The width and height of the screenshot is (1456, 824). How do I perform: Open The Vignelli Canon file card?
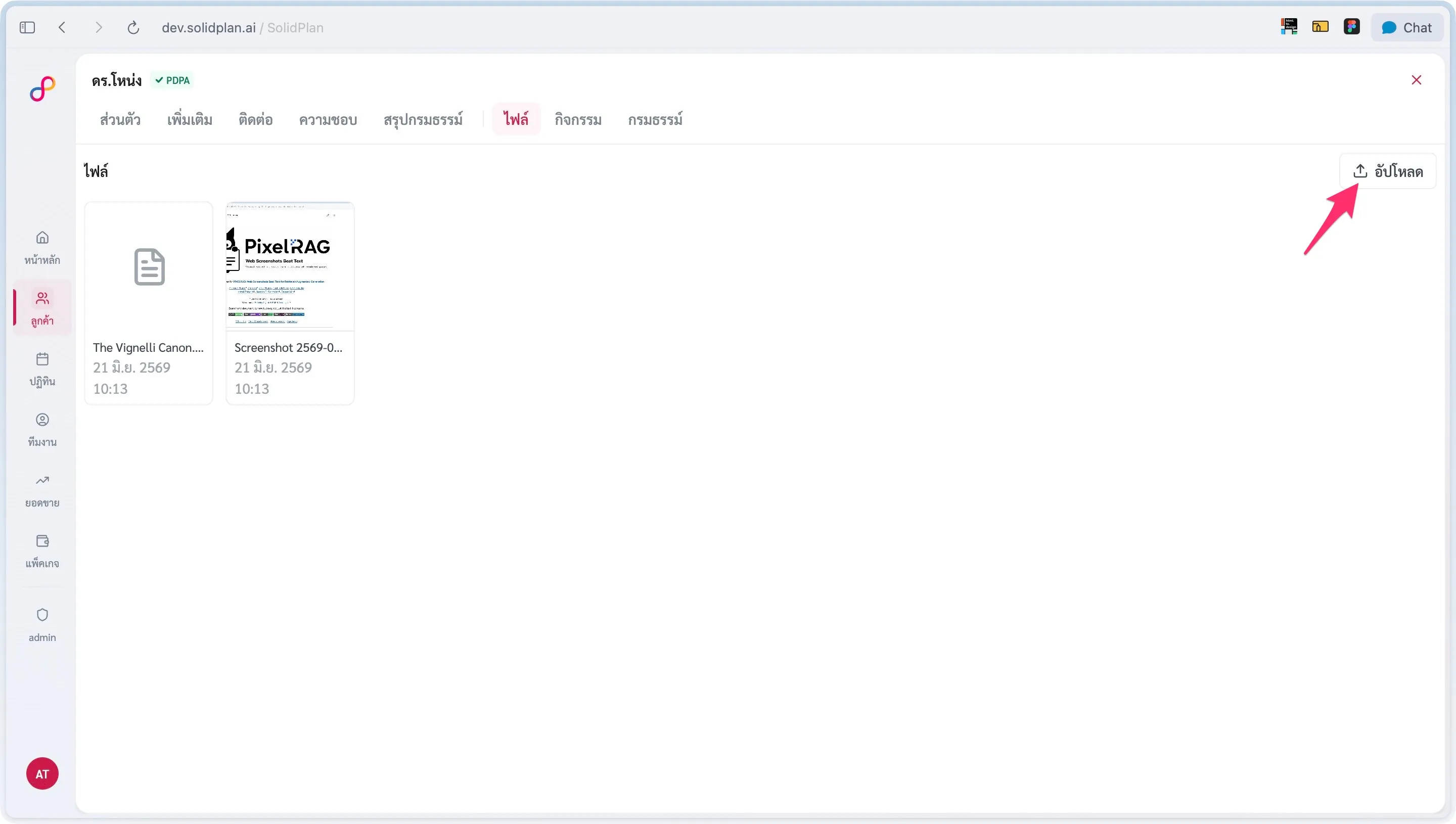click(148, 303)
